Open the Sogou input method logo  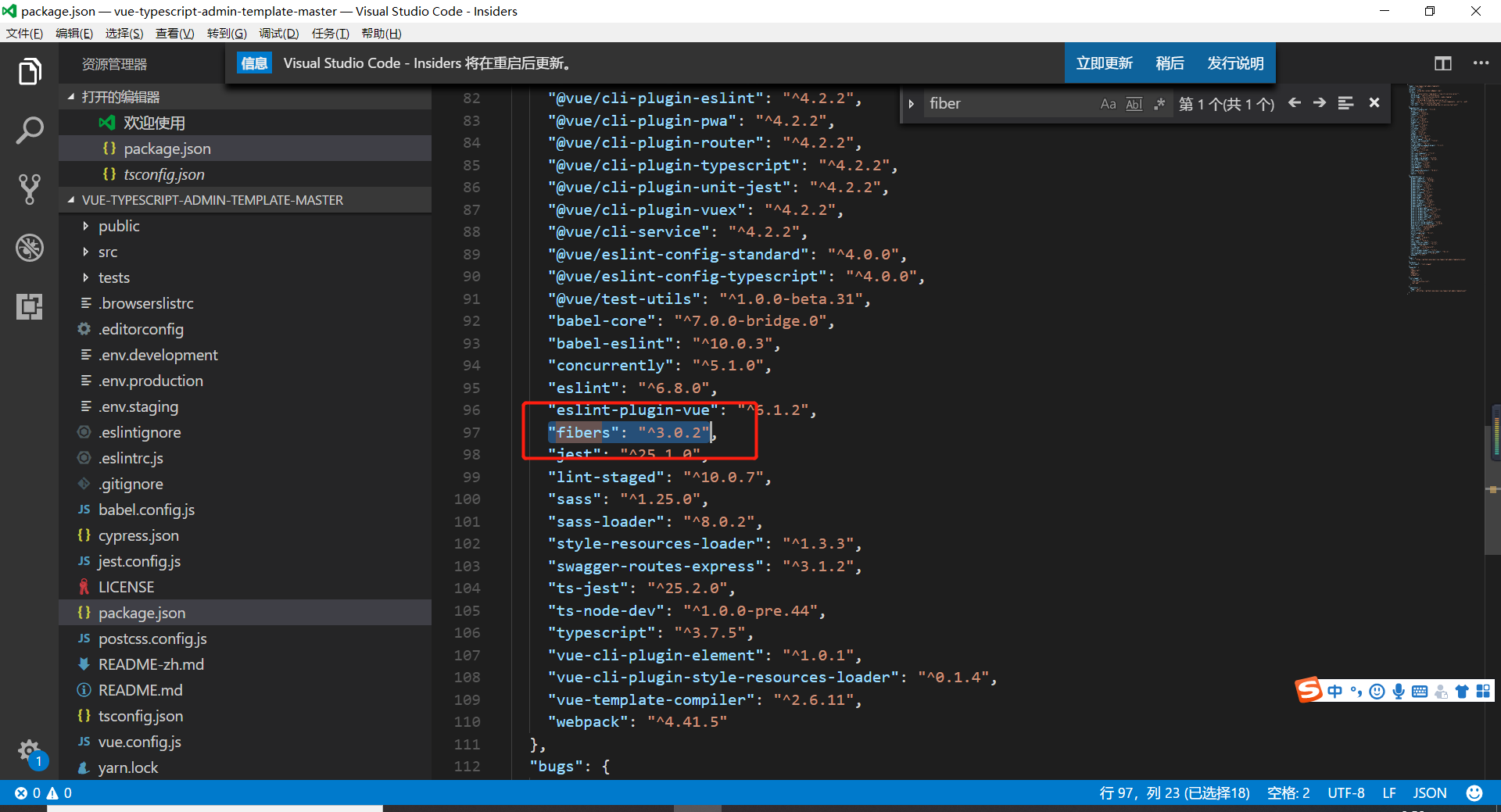coord(1308,690)
